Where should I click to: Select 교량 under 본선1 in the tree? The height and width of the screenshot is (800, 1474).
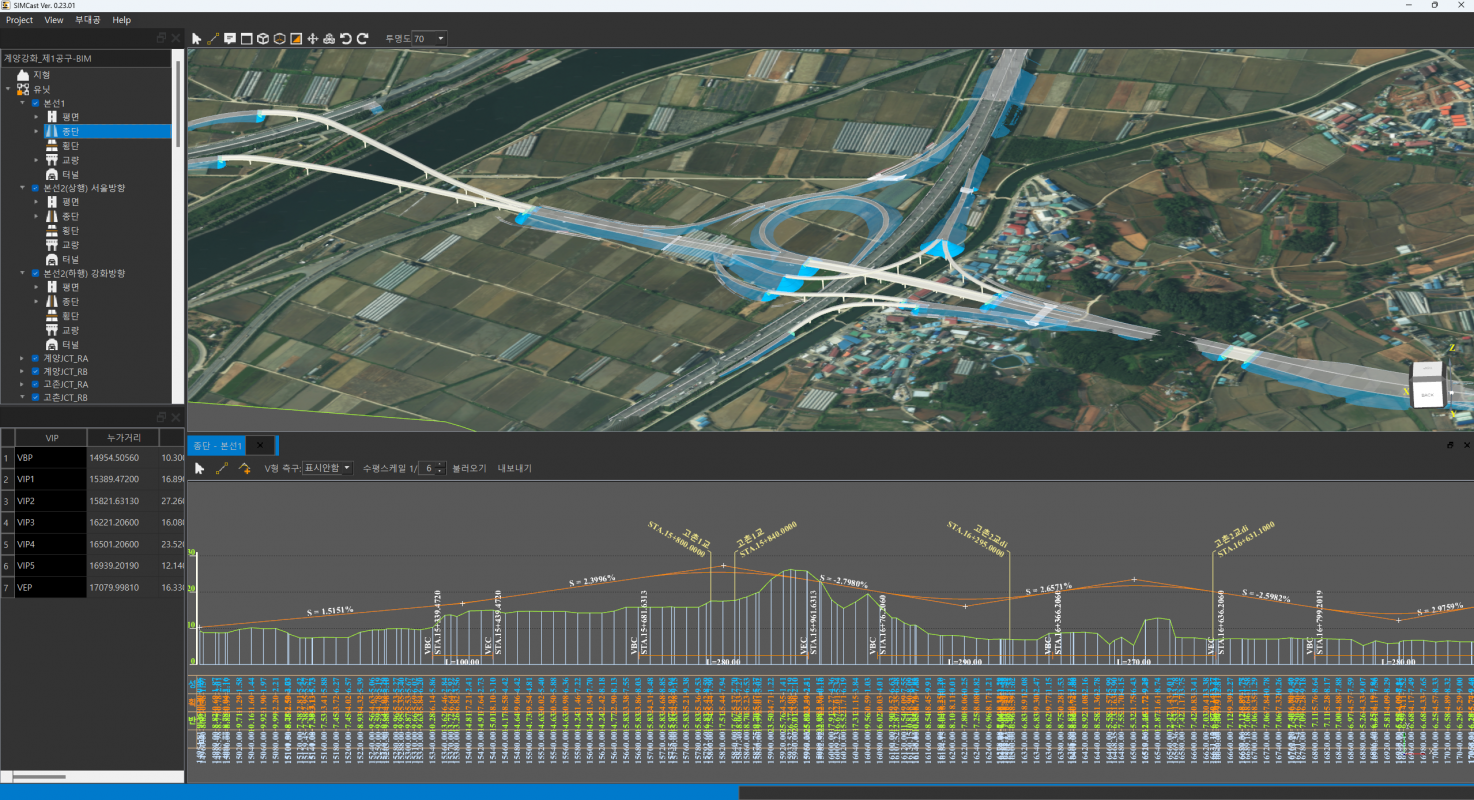click(x=70, y=160)
